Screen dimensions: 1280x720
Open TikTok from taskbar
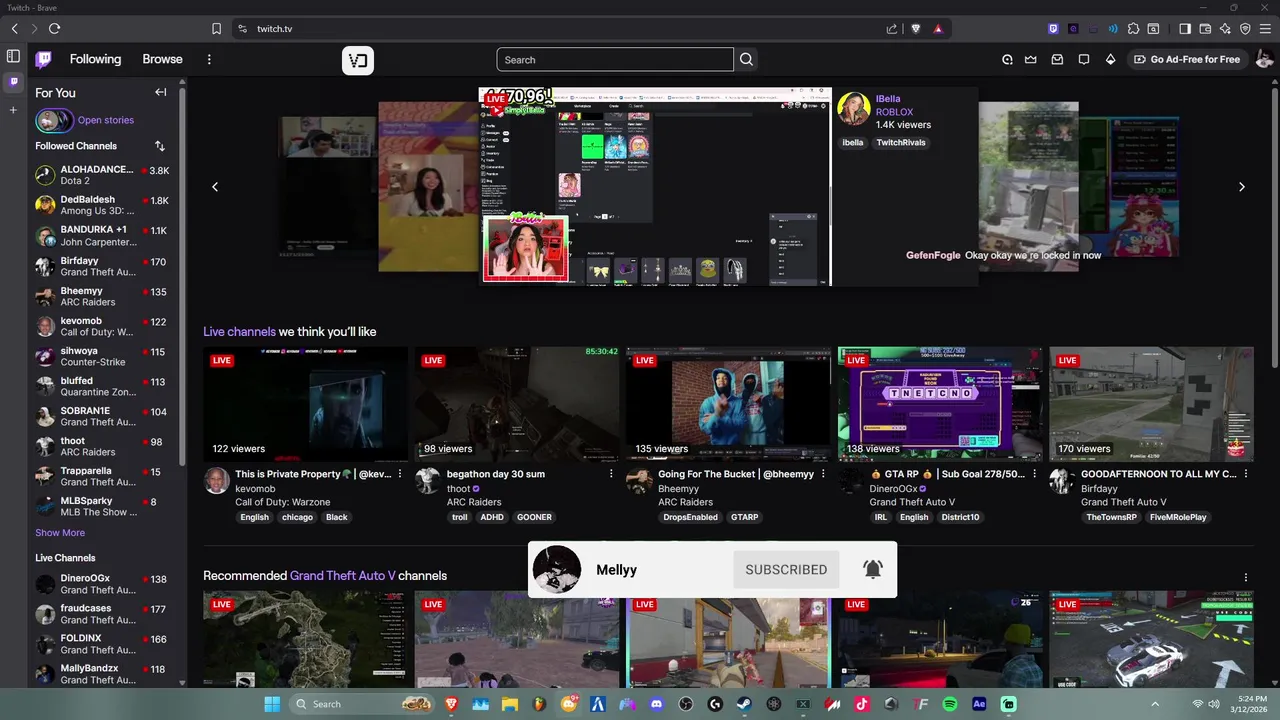click(x=862, y=704)
